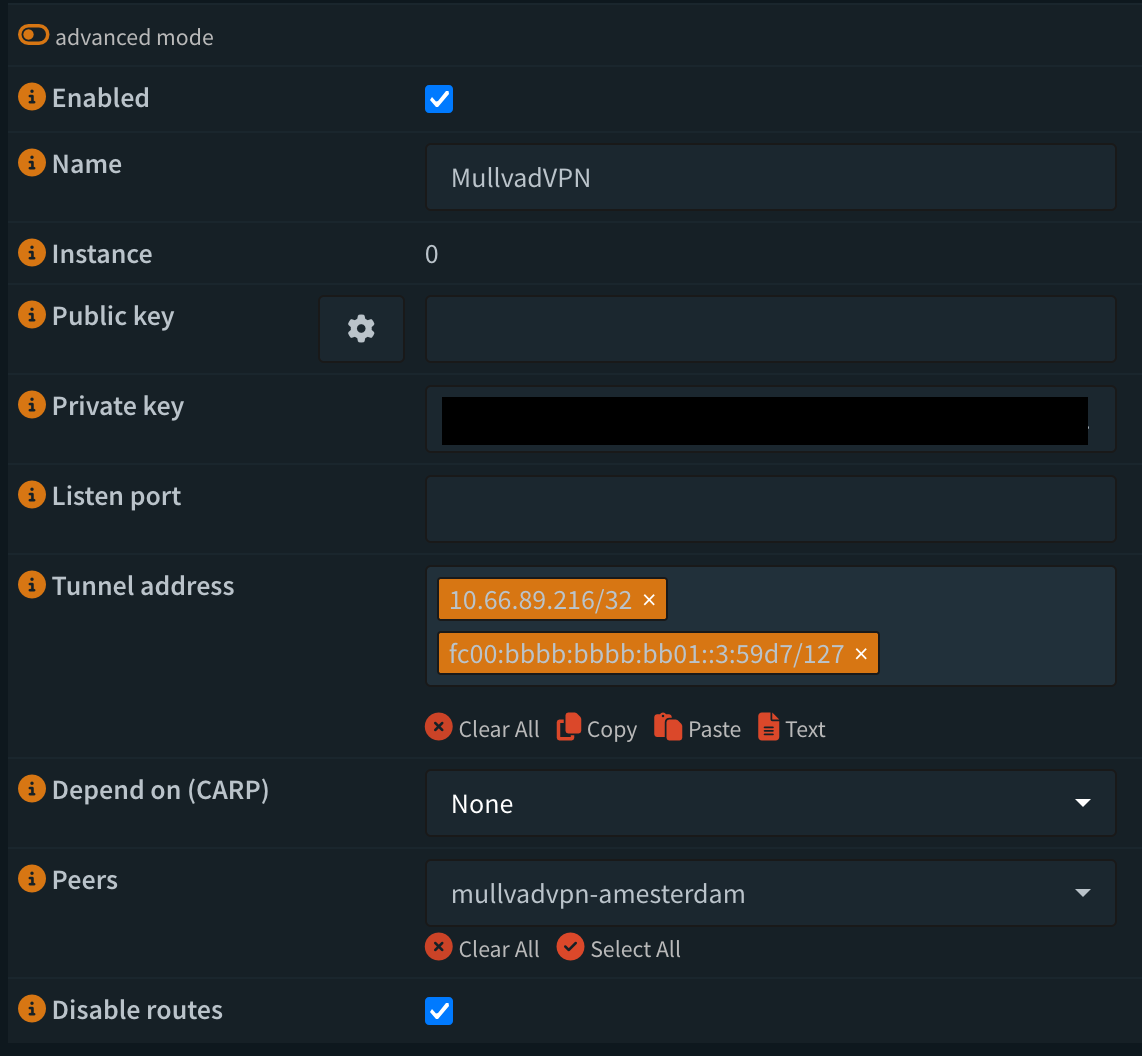The width and height of the screenshot is (1142, 1056).
Task: Focus the Listen port input field
Action: [x=771, y=509]
